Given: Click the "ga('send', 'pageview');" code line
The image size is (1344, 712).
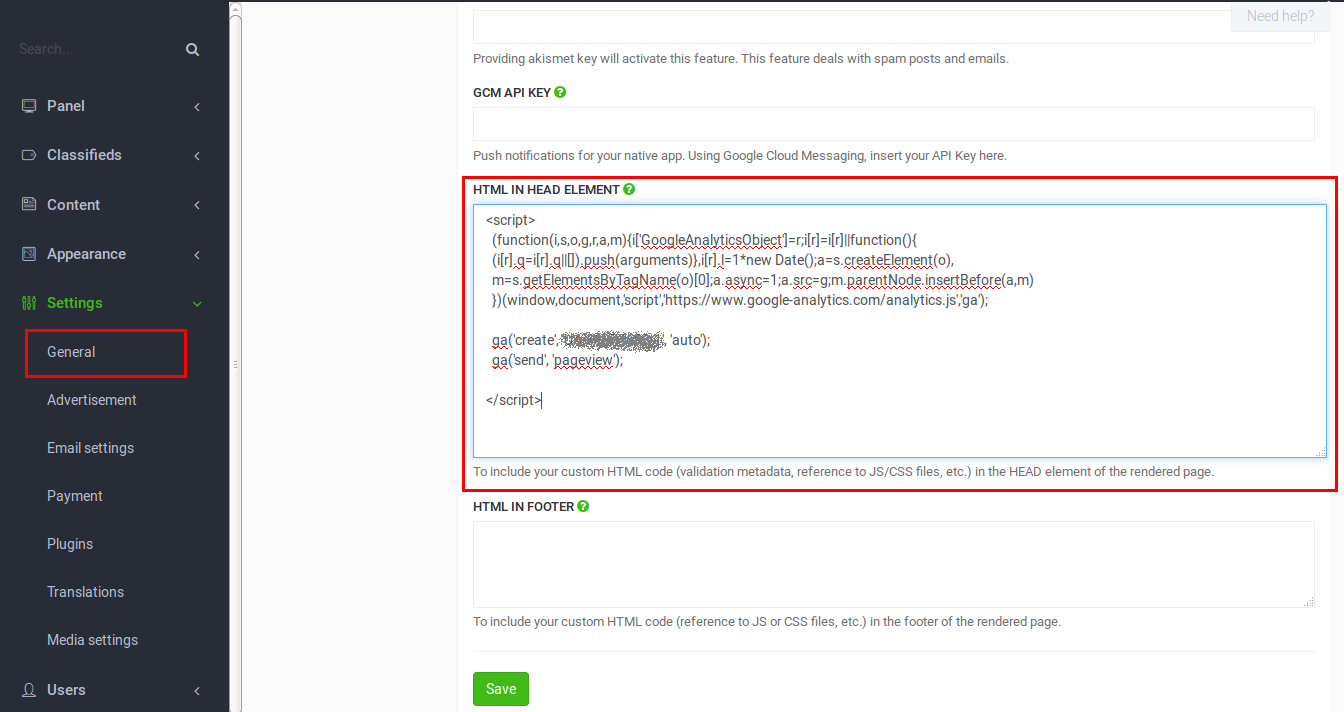Looking at the screenshot, I should 557,360.
